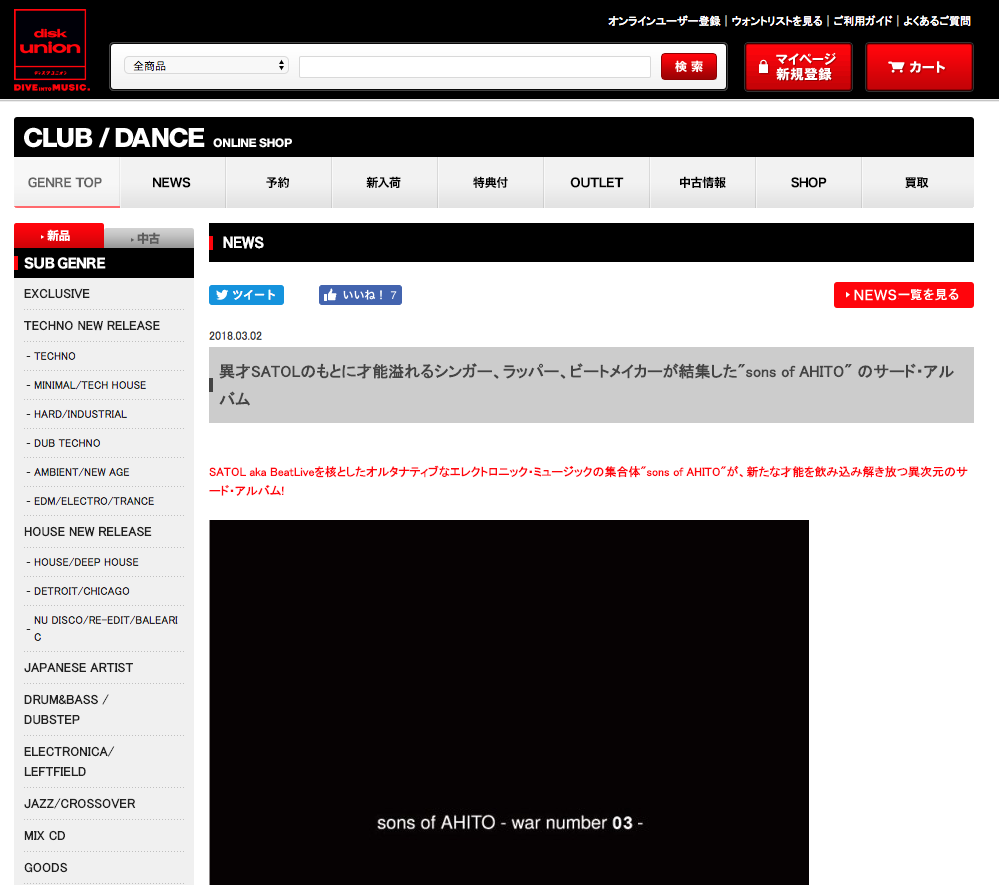Select the 特典付 navigation tab
999x885 pixels.
490,183
